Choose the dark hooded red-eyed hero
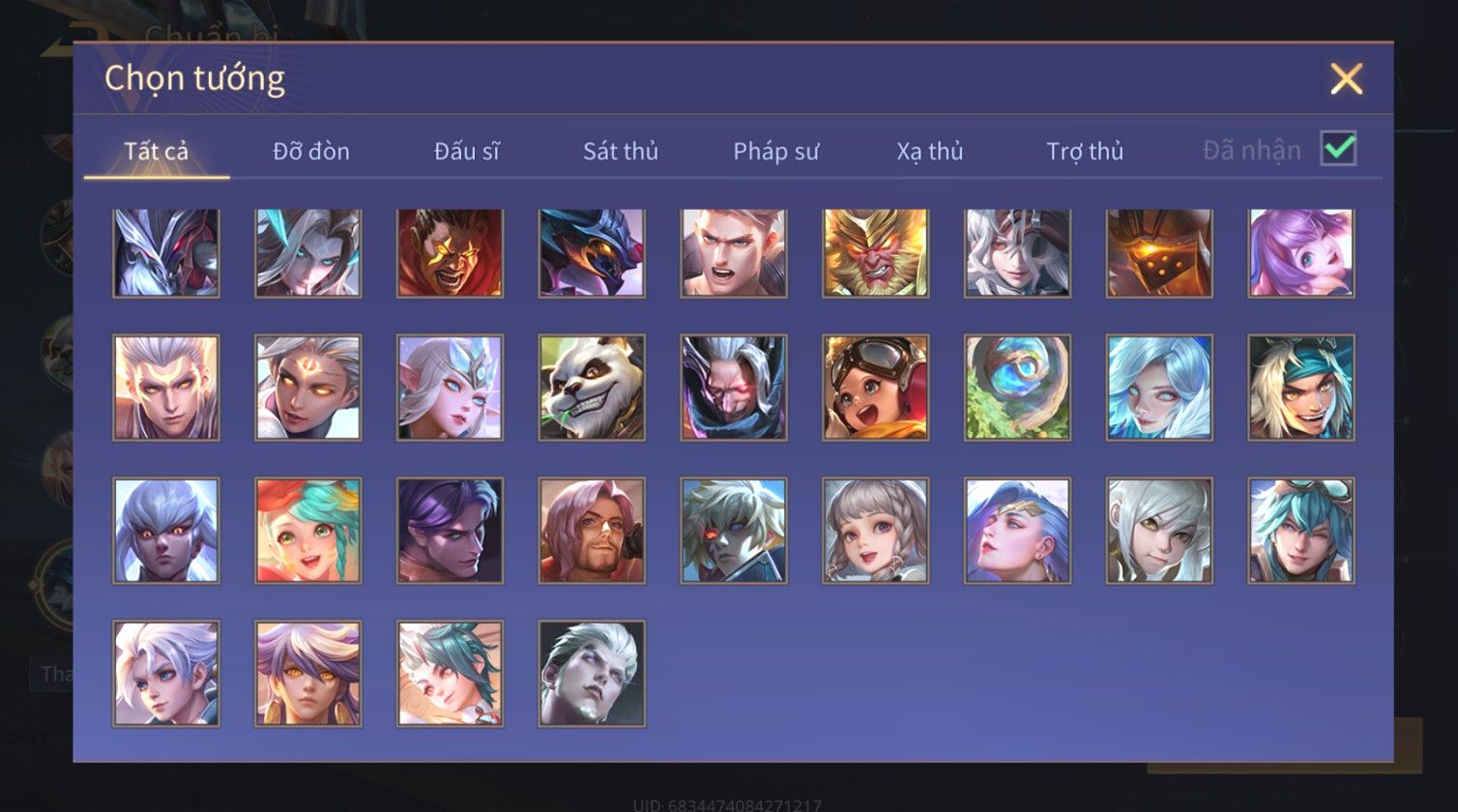This screenshot has width=1458, height=812. 733,388
